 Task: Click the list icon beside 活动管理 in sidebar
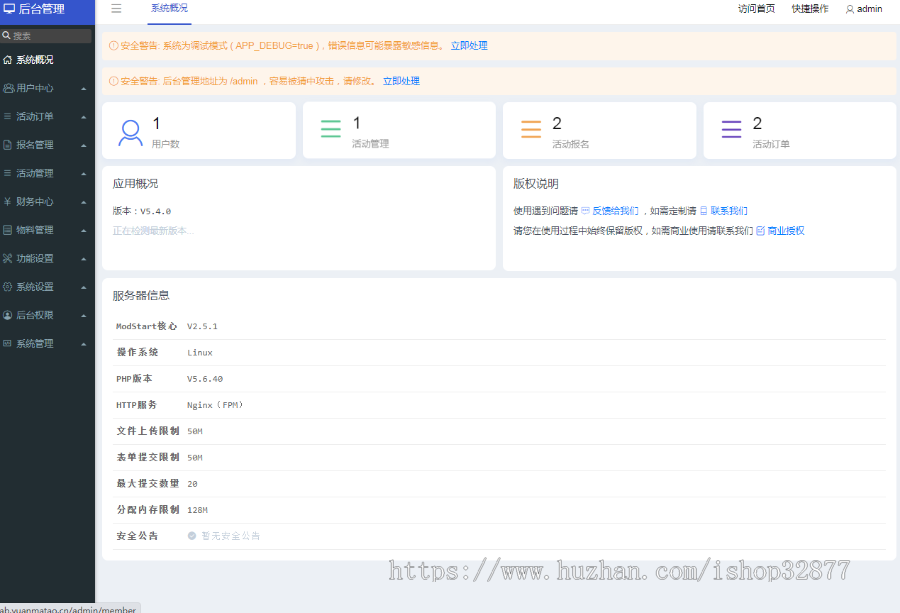7,173
